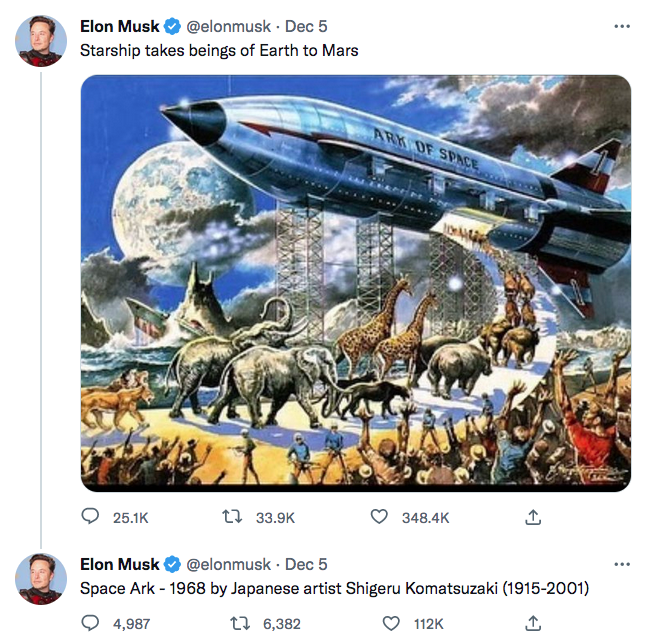Click the Space Ark 1968 tweet text
Screen dimensions: 648x644
tap(334, 588)
